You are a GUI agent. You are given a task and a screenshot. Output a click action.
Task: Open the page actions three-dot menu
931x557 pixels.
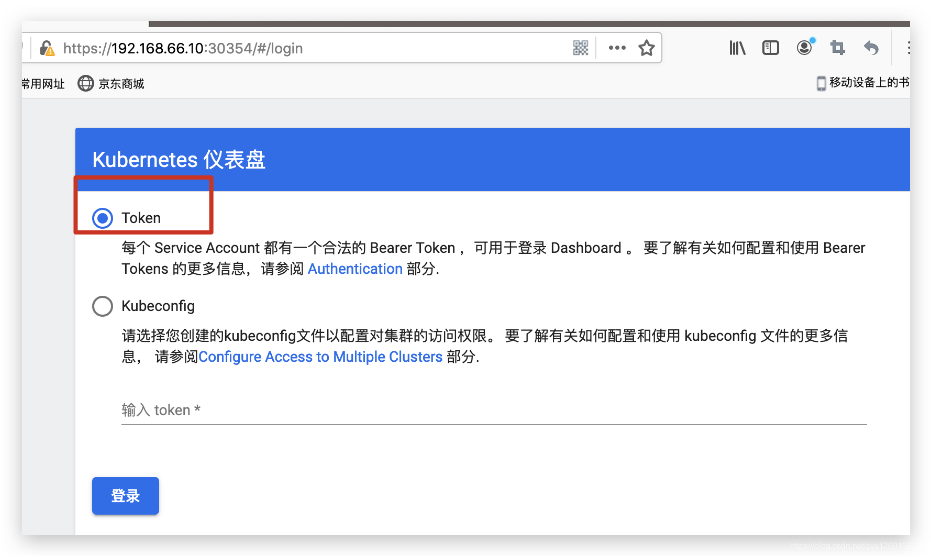[617, 48]
